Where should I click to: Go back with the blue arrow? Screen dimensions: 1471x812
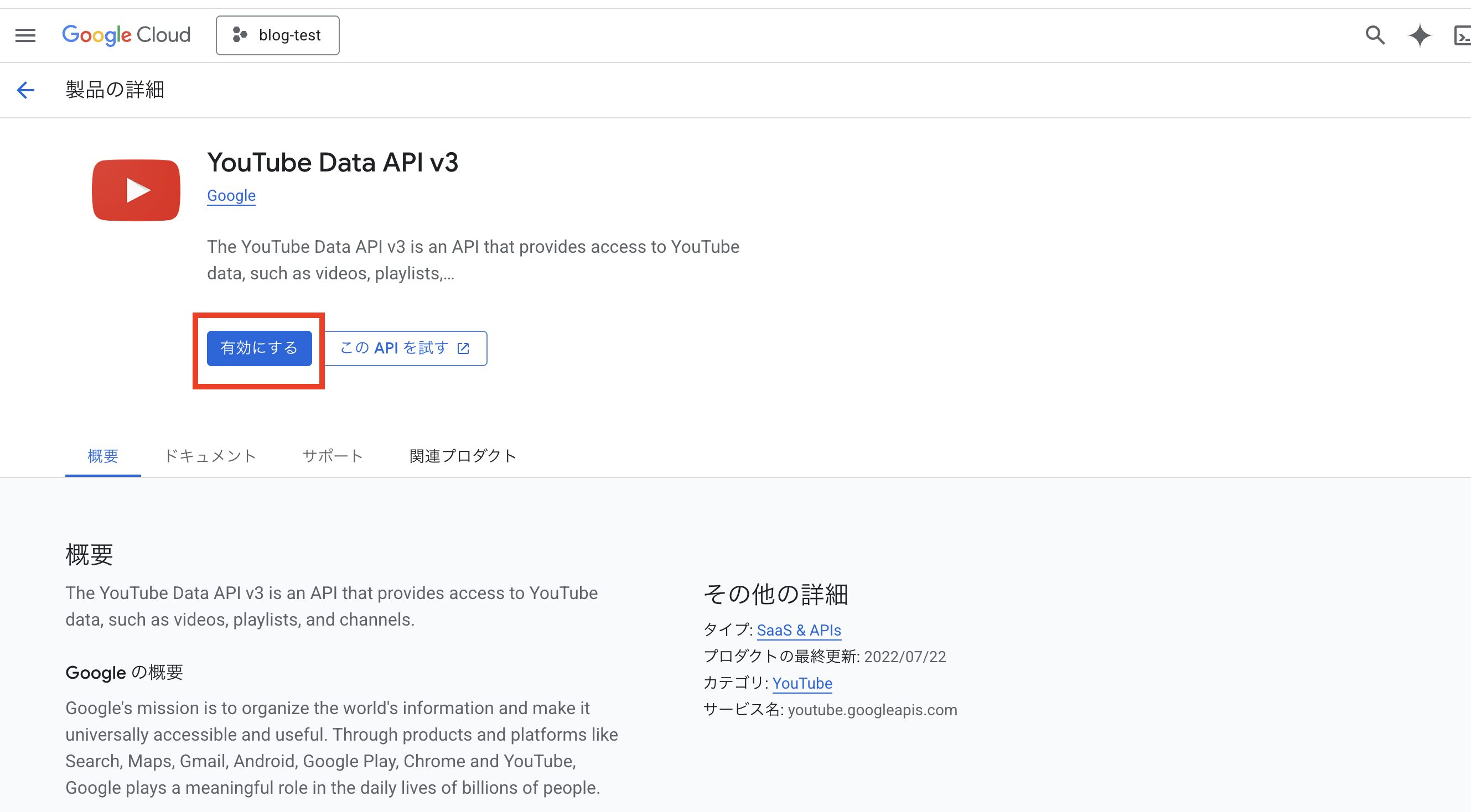coord(25,90)
